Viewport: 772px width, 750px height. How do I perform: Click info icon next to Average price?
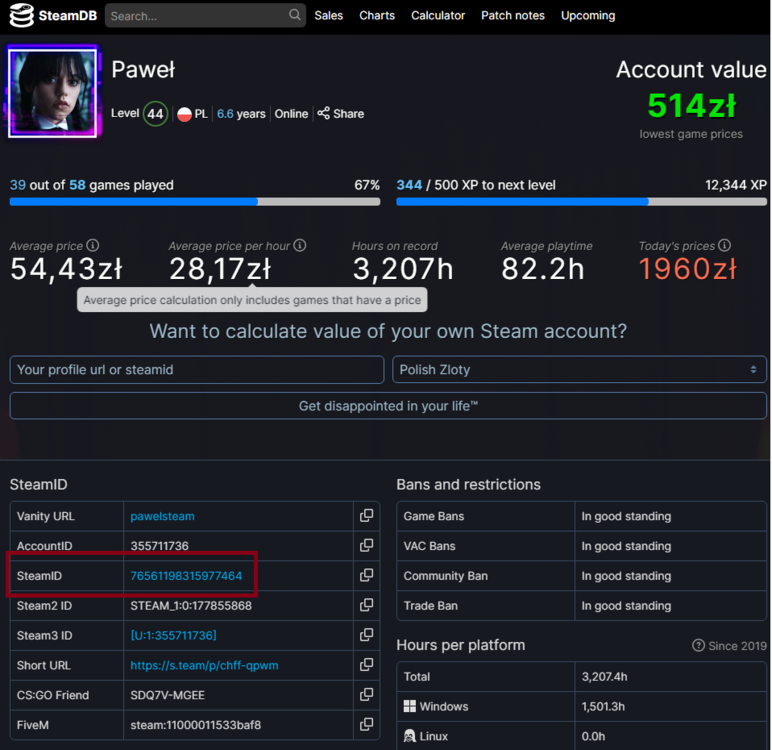click(93, 245)
